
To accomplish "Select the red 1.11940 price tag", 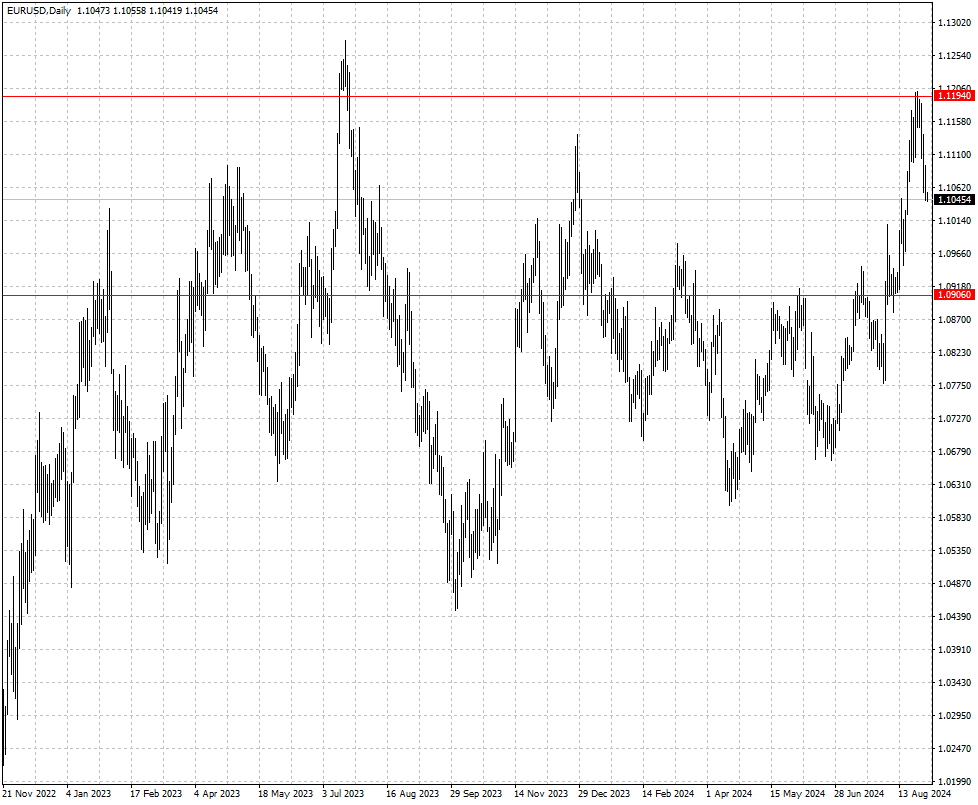I will pyautogui.click(x=954, y=96).
